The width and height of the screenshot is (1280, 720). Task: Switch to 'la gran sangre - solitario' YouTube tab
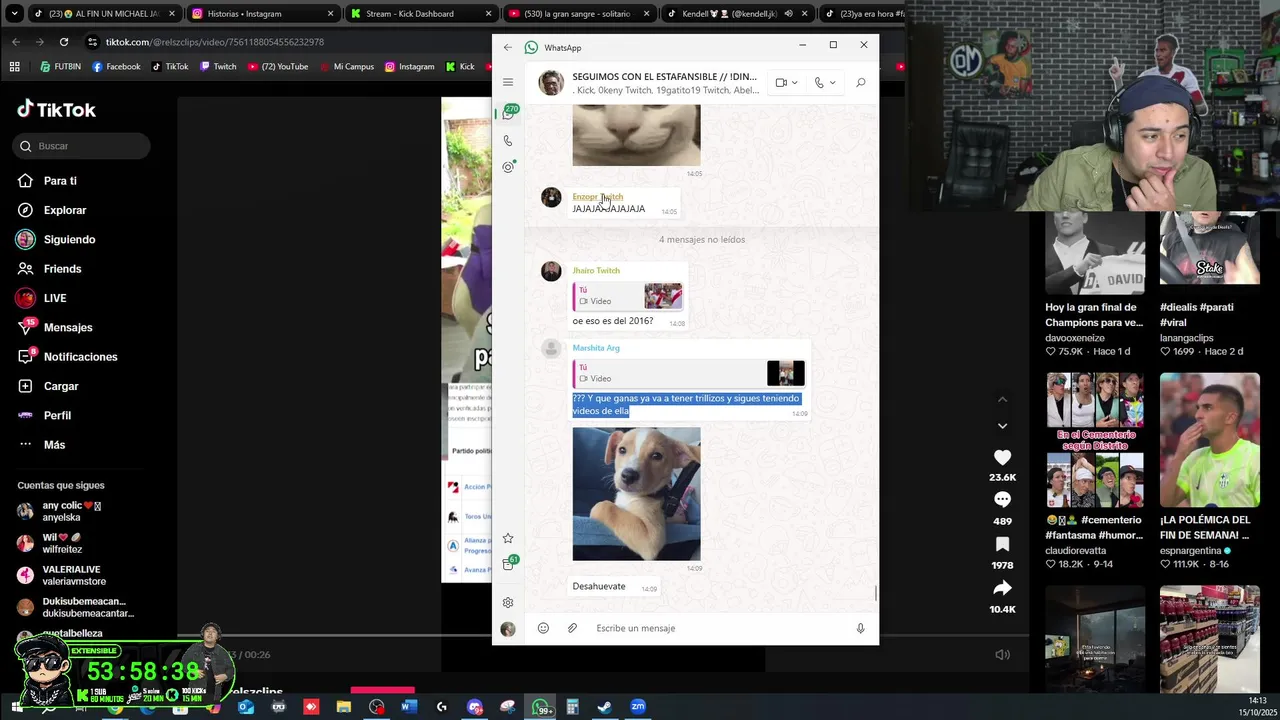tap(578, 14)
